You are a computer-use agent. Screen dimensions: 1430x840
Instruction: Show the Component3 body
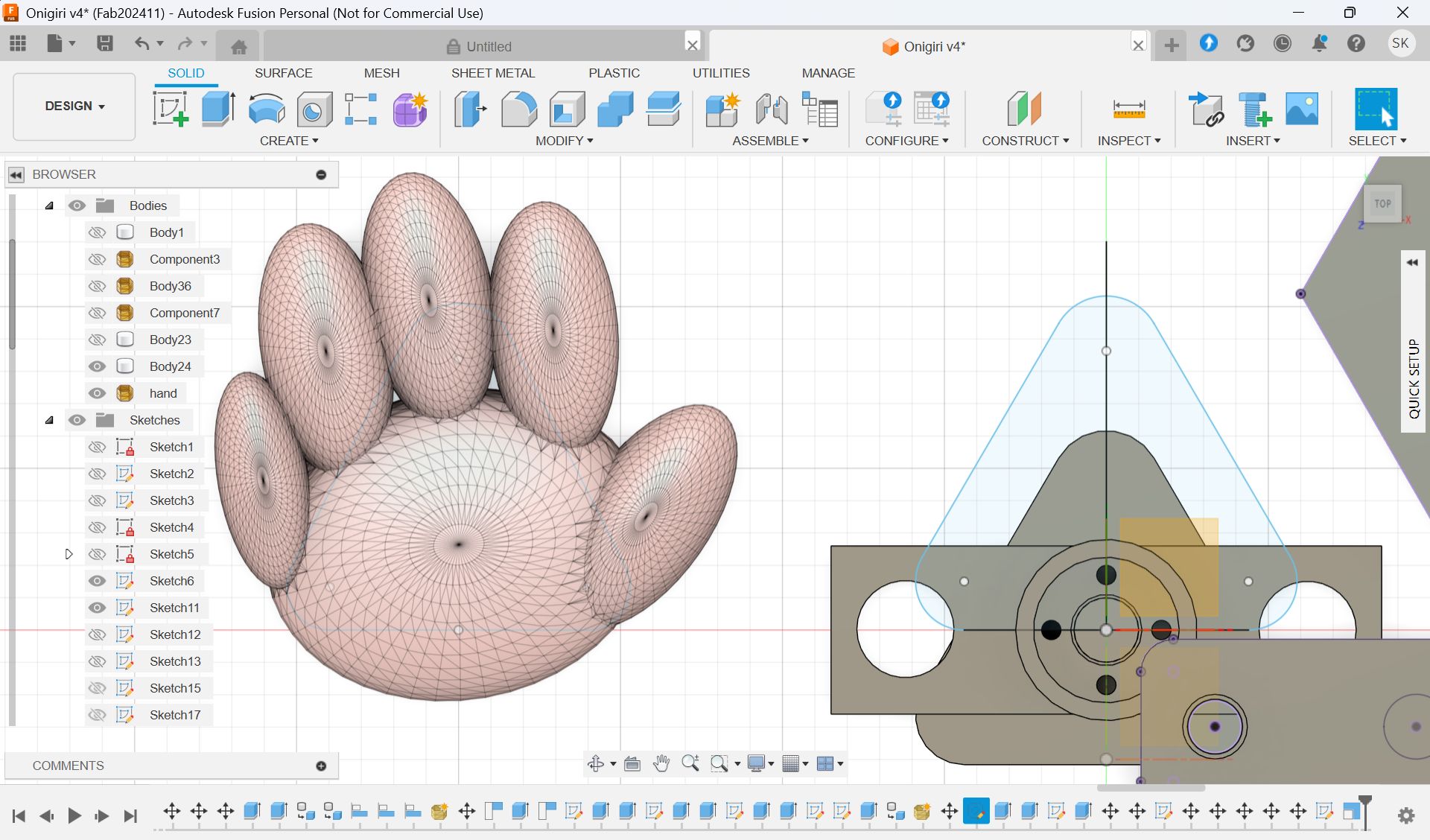(x=97, y=259)
